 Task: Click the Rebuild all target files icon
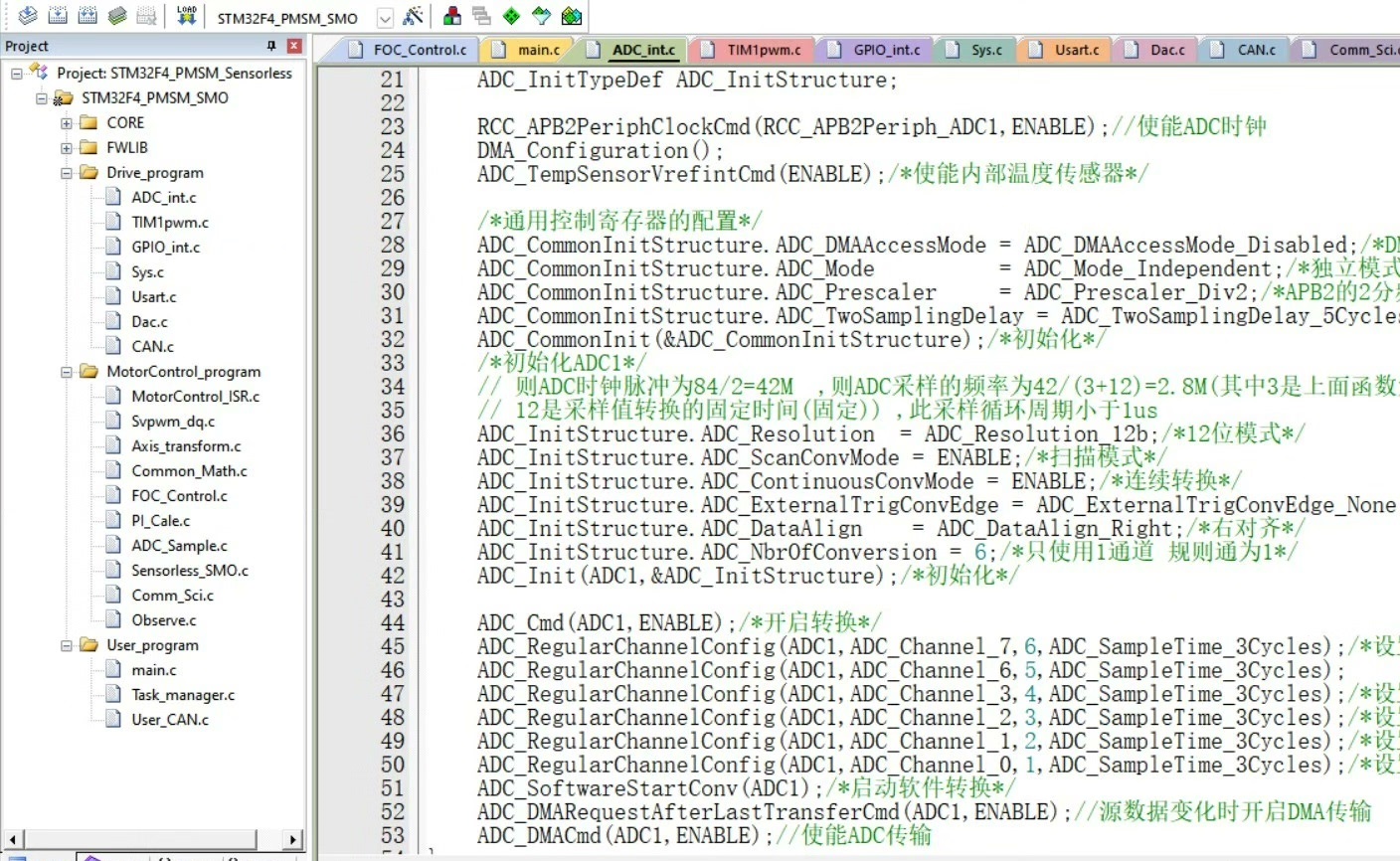(87, 16)
